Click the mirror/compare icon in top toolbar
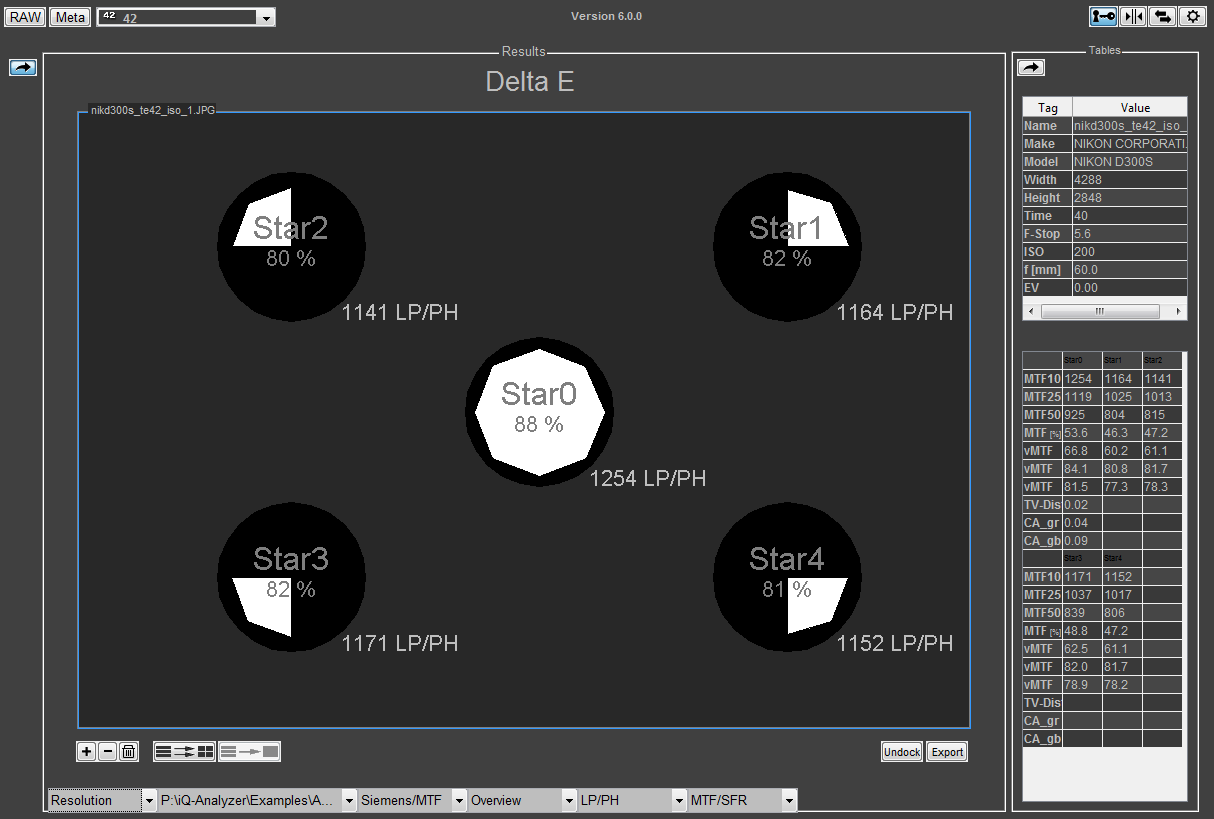The width and height of the screenshot is (1214, 819). 1133,16
